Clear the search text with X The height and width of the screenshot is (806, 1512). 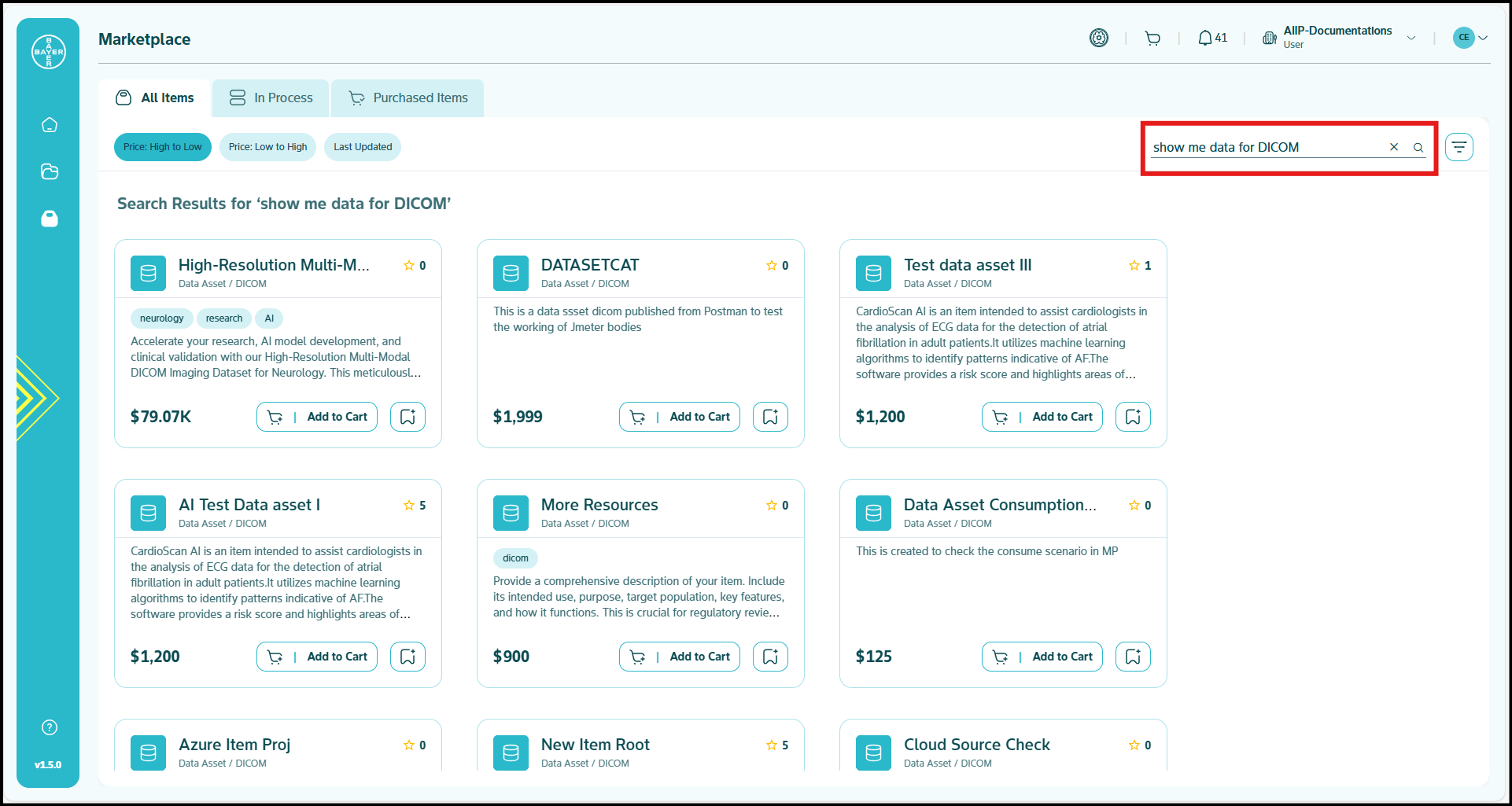pyautogui.click(x=1394, y=147)
